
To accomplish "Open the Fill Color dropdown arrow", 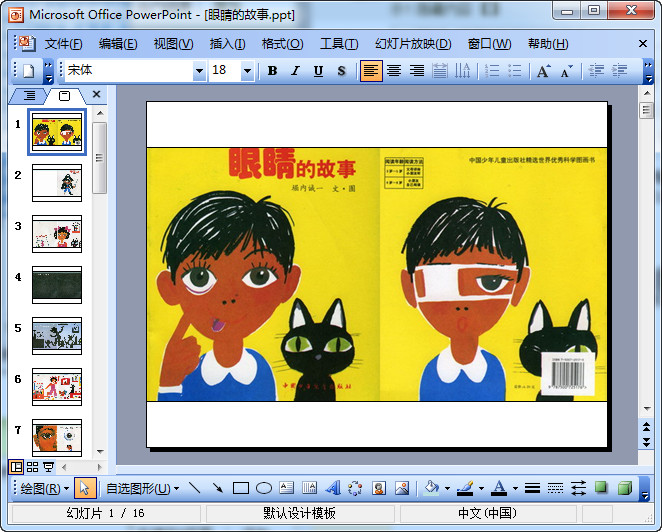I will tap(447, 489).
